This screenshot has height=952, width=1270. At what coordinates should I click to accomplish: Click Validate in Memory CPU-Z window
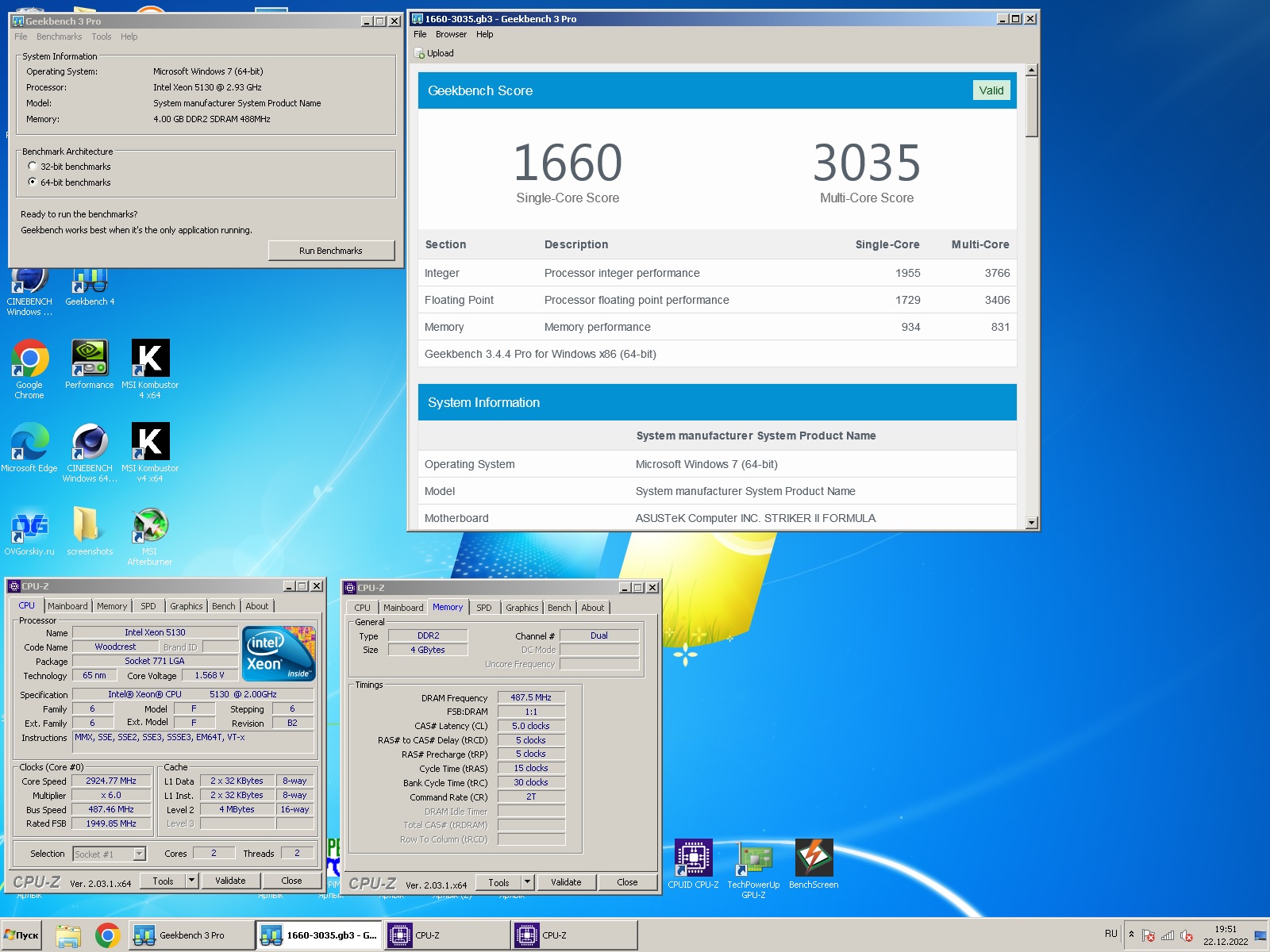click(566, 882)
